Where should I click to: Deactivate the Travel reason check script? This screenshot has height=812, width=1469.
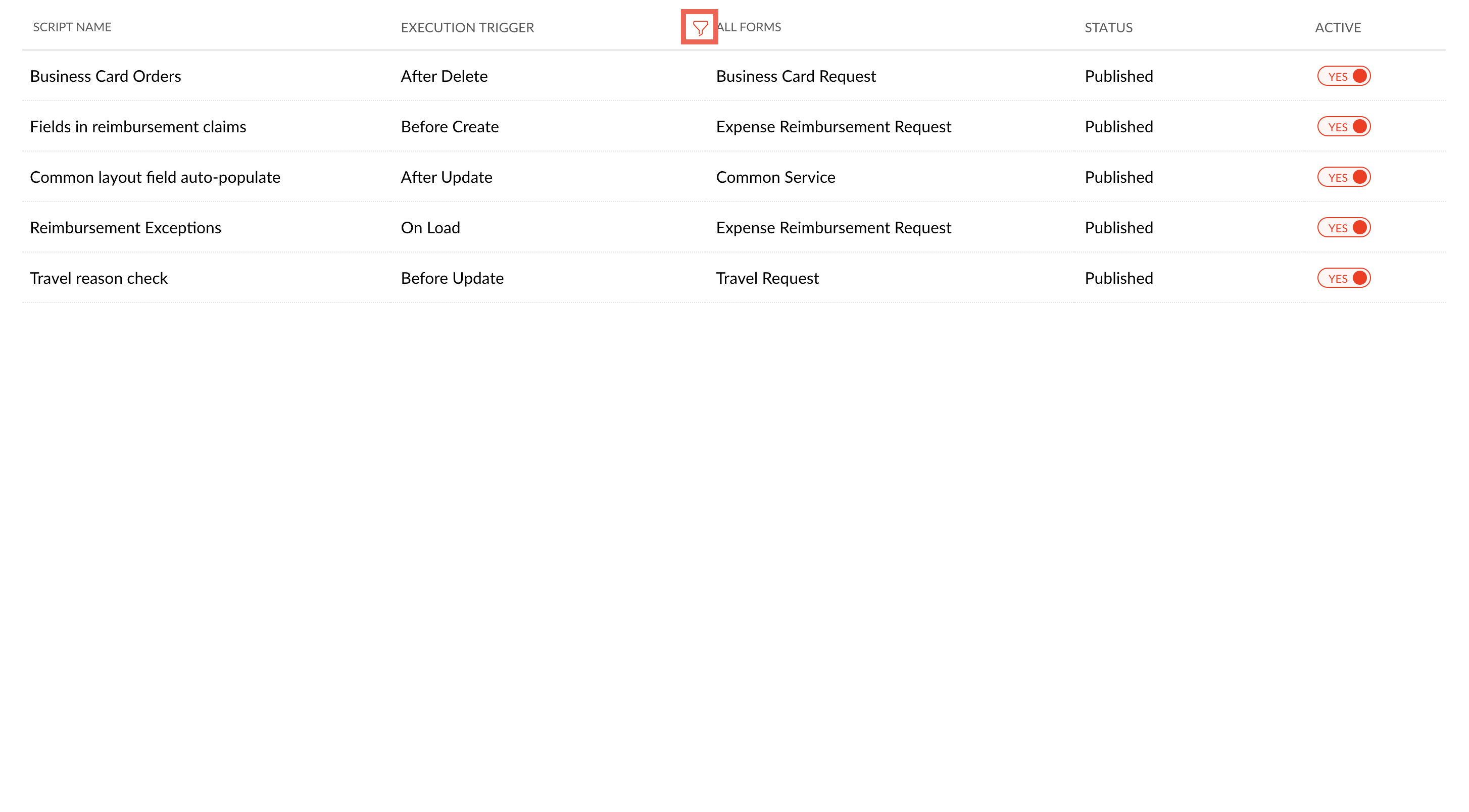1344,278
